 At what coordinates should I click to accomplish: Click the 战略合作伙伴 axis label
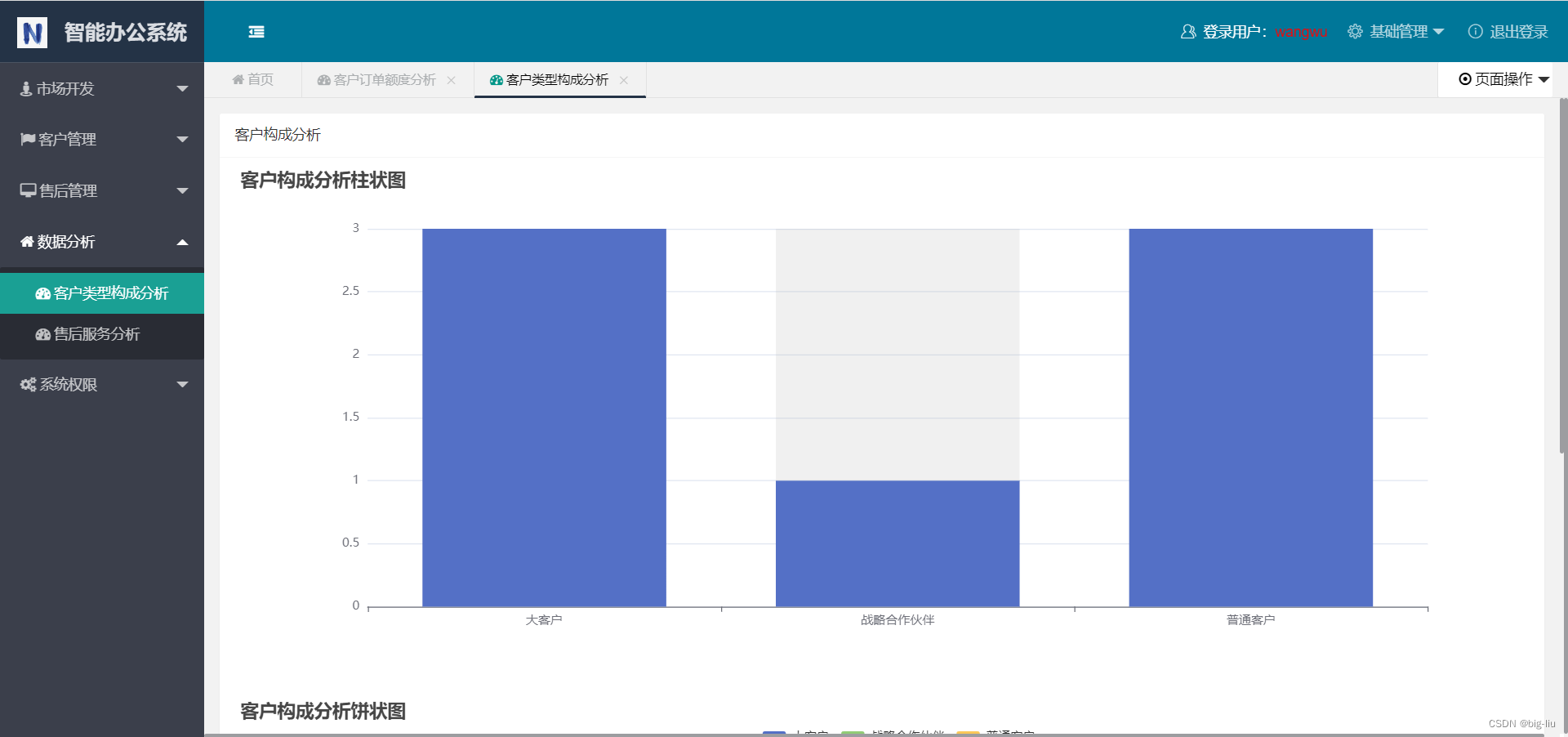pos(898,620)
